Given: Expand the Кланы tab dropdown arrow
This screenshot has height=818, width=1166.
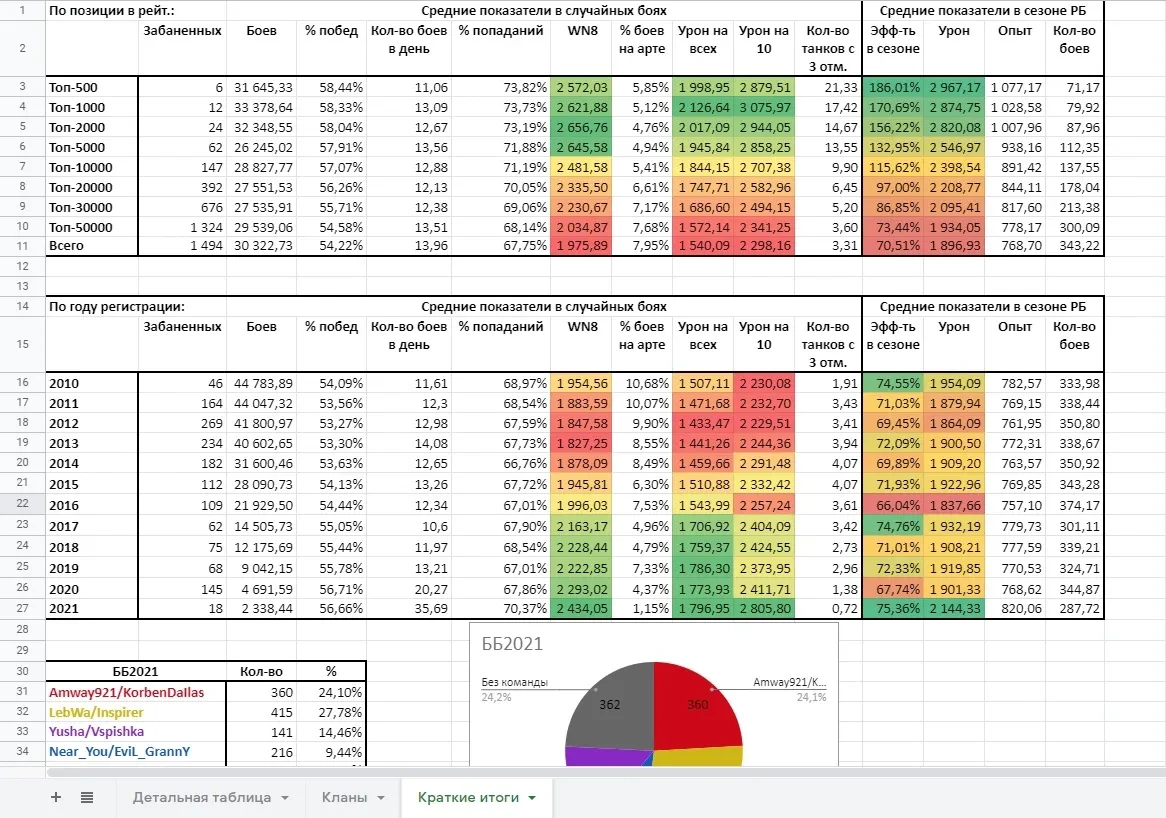Looking at the screenshot, I should pos(380,798).
